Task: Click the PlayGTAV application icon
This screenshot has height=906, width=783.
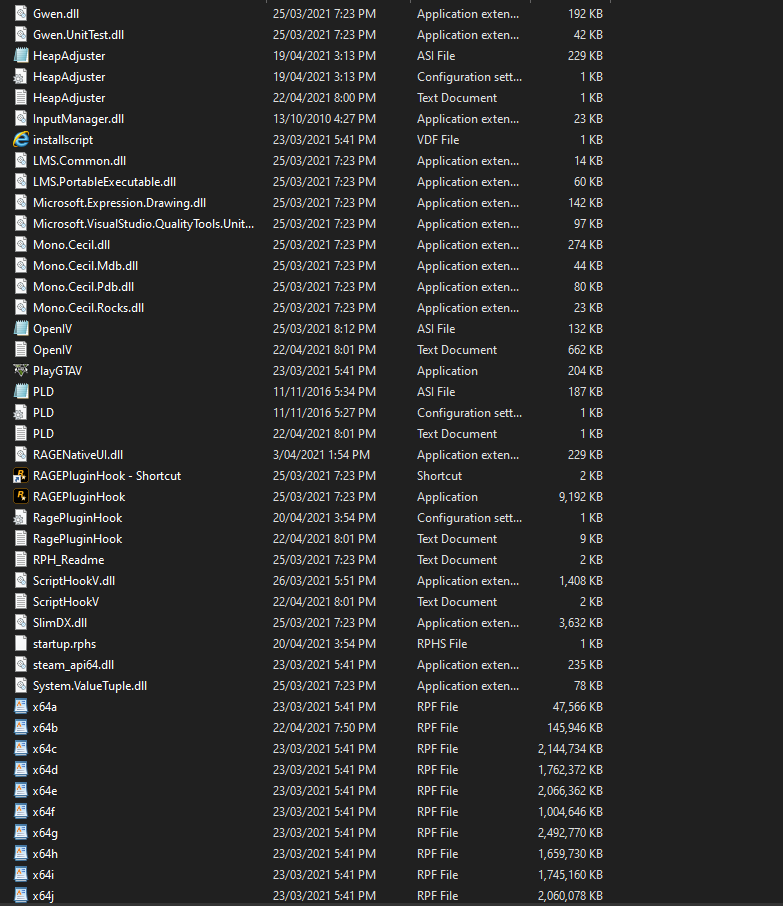Action: pyautogui.click(x=21, y=370)
